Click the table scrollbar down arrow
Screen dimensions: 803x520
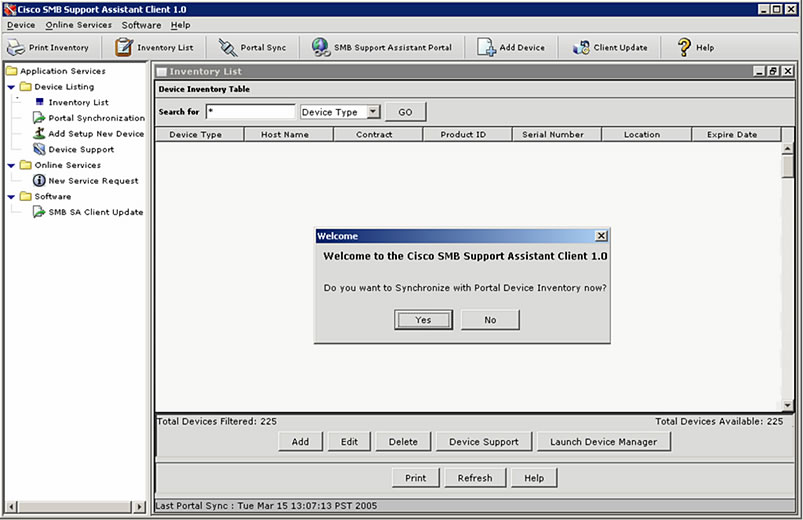[787, 405]
